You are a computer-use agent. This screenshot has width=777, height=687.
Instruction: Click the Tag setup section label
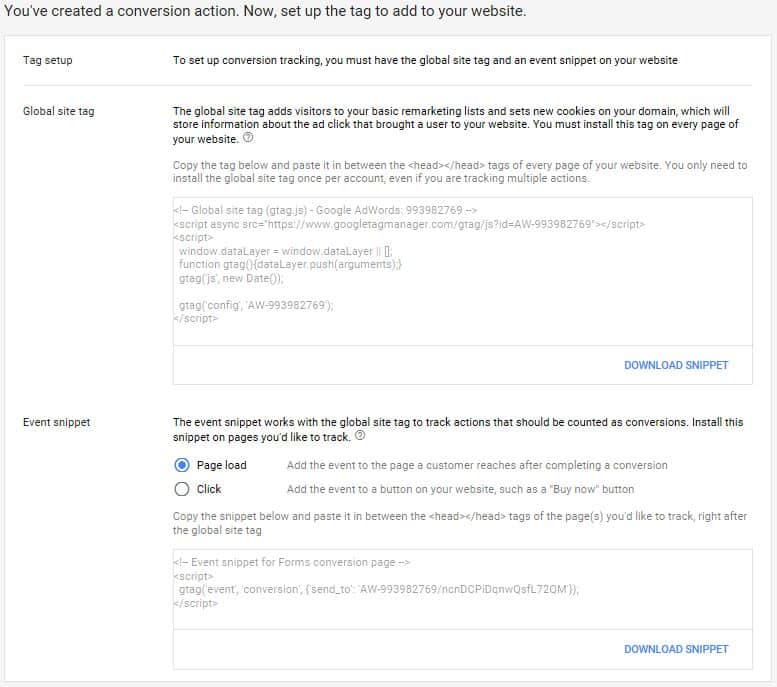(48, 60)
